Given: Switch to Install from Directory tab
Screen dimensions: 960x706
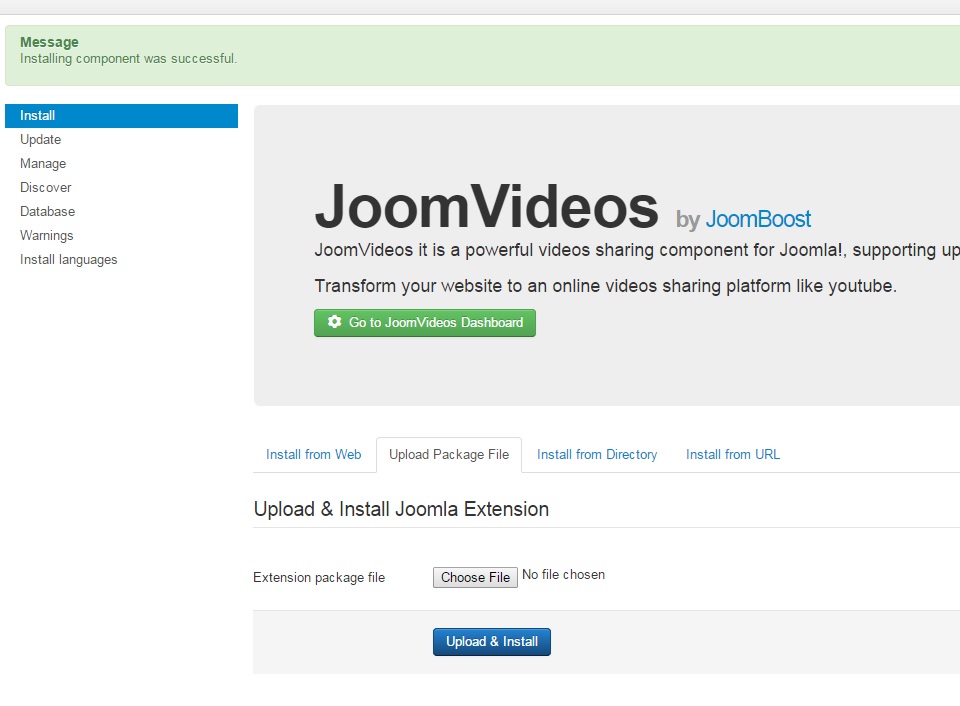Looking at the screenshot, I should coord(597,454).
